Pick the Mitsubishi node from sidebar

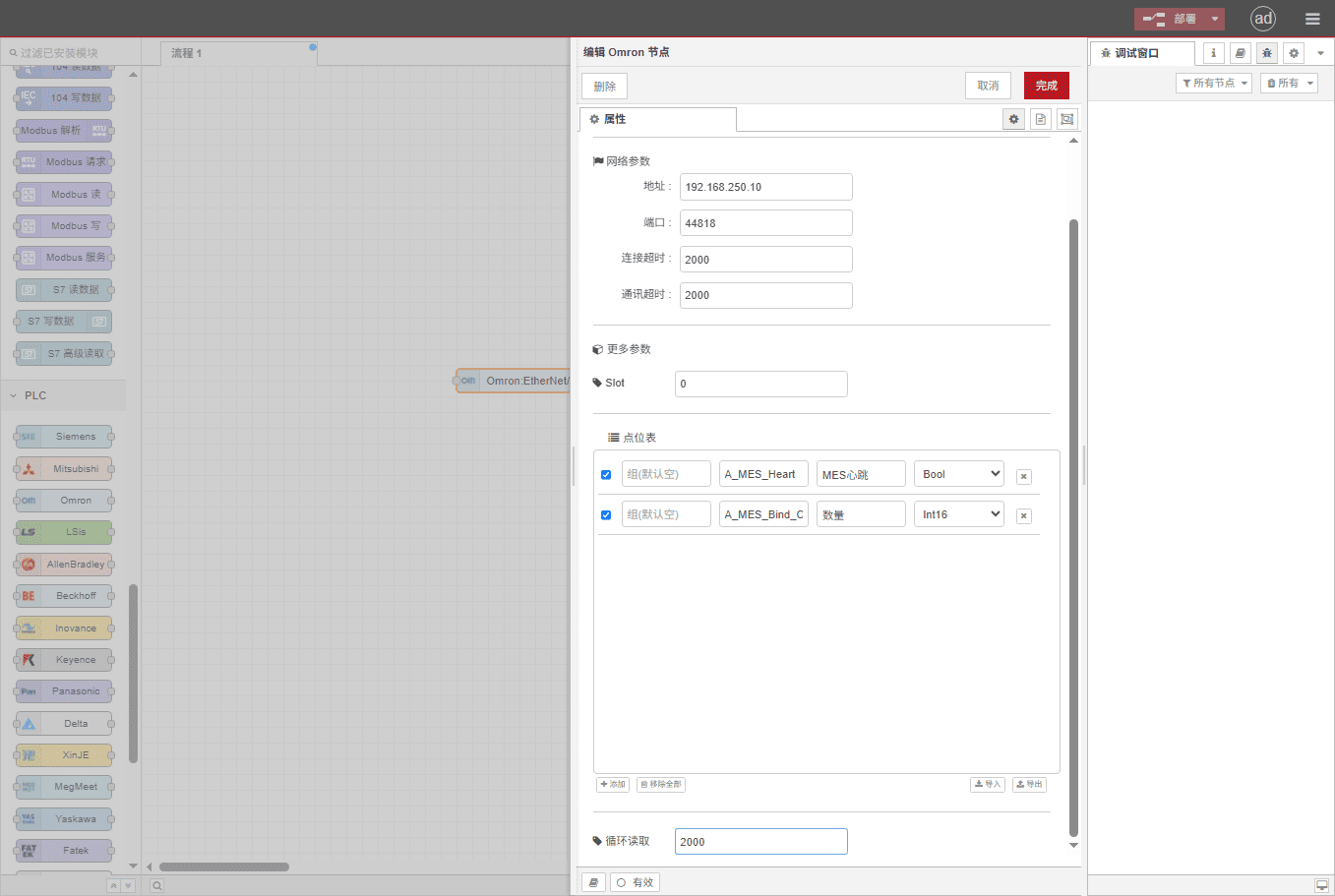[63, 468]
